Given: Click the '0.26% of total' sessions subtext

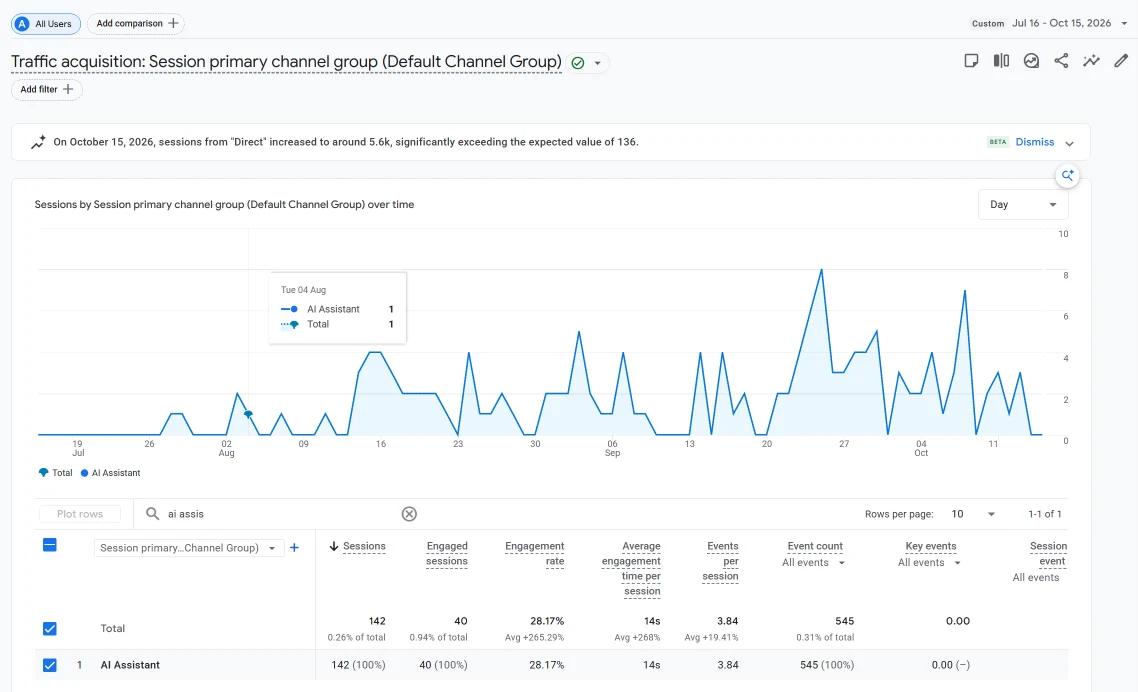Looking at the screenshot, I should coord(356,638).
